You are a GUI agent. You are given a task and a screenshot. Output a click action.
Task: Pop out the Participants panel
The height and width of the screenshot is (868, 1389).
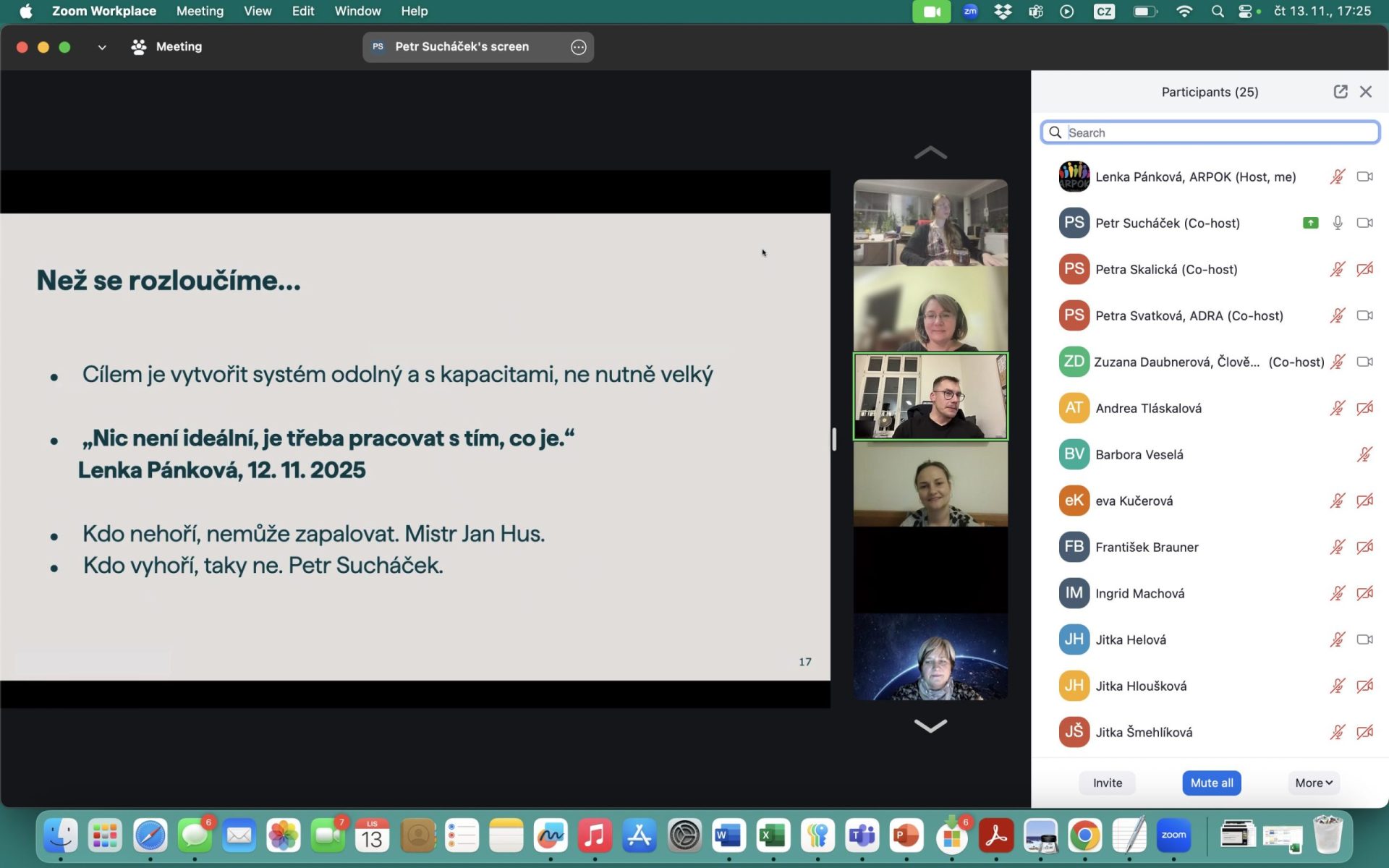(1340, 92)
